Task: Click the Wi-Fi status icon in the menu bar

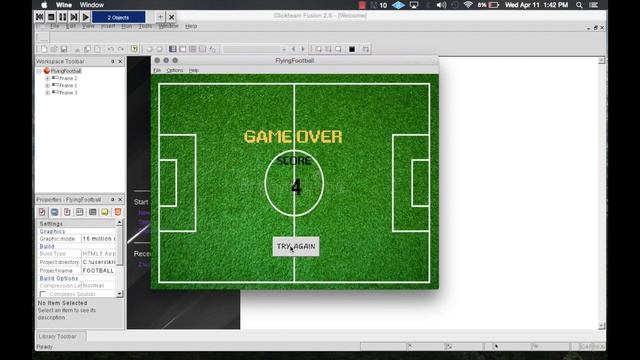Action: click(468, 5)
